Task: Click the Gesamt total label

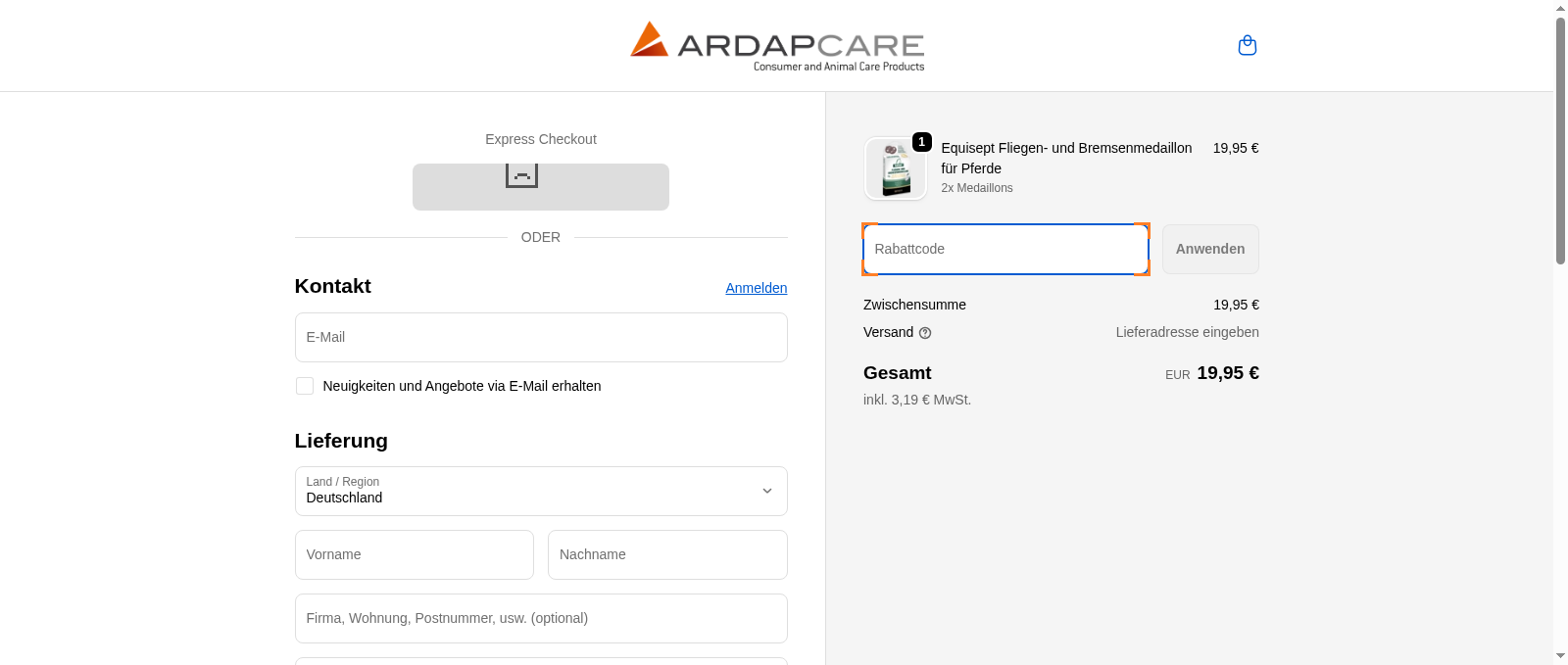Action: [898, 373]
